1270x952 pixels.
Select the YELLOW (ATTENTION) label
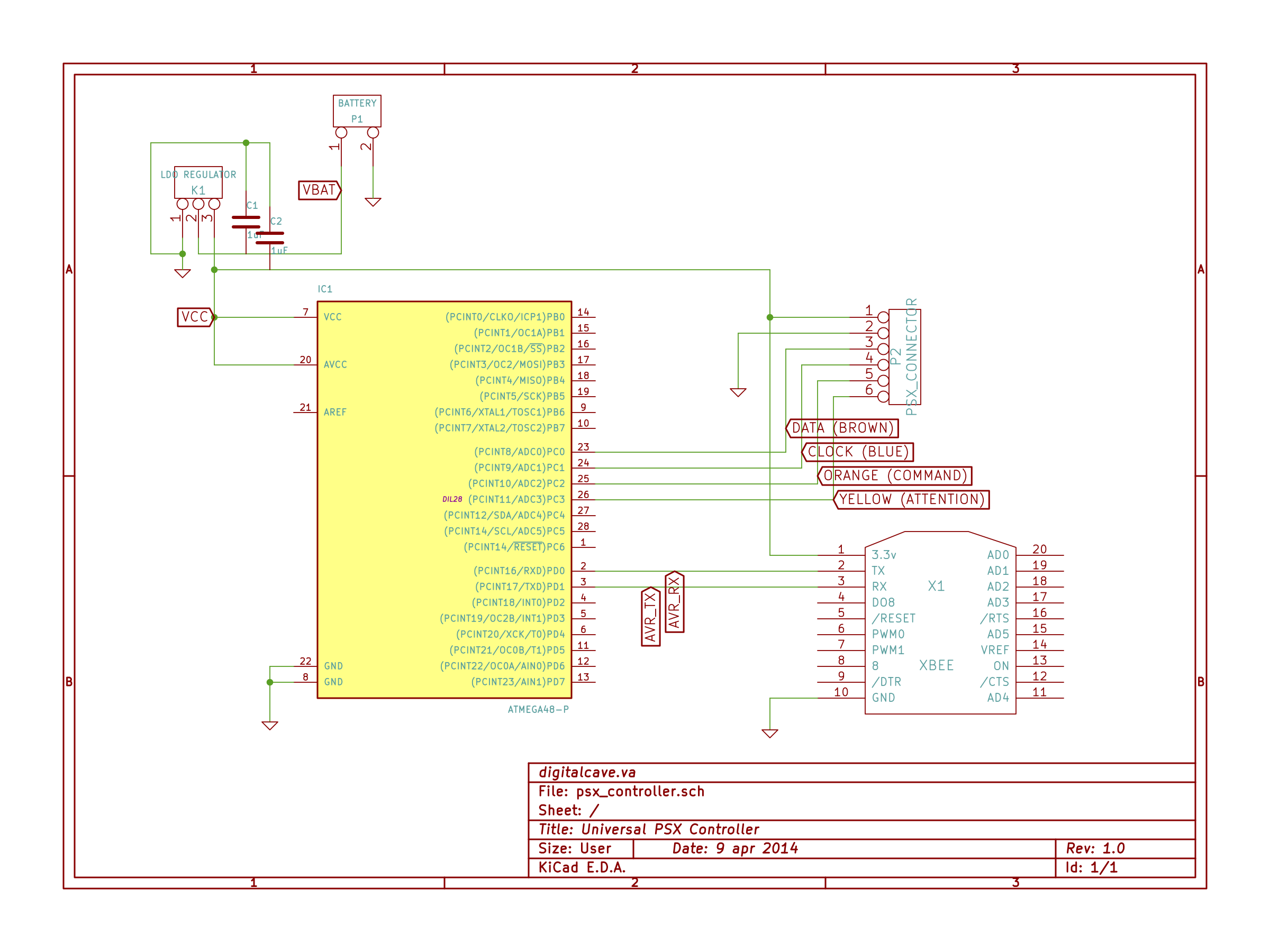coord(912,499)
